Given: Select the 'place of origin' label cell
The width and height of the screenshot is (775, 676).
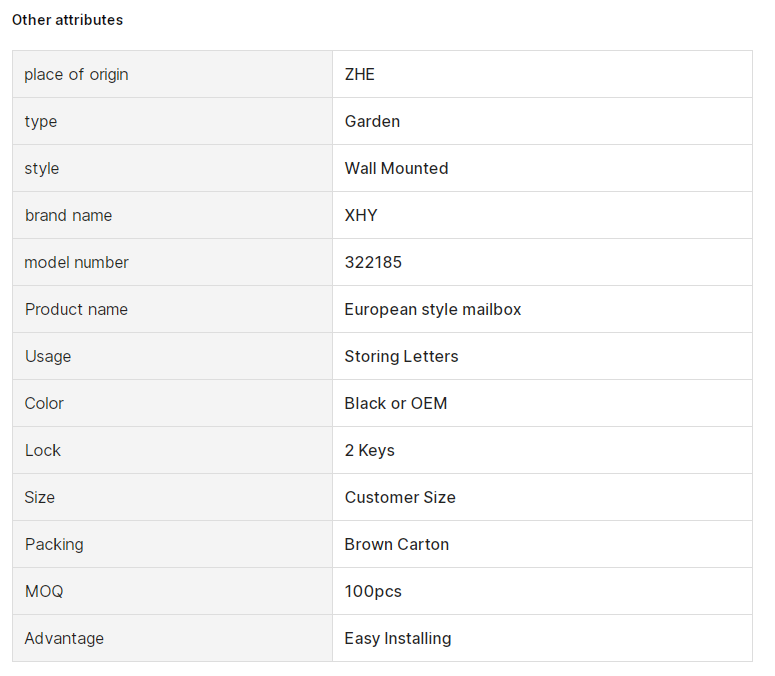Looking at the screenshot, I should [x=172, y=74].
